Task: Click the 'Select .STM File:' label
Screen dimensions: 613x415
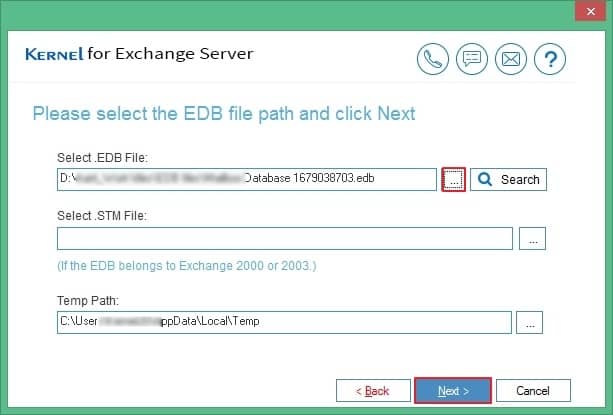Action: click(x=102, y=216)
